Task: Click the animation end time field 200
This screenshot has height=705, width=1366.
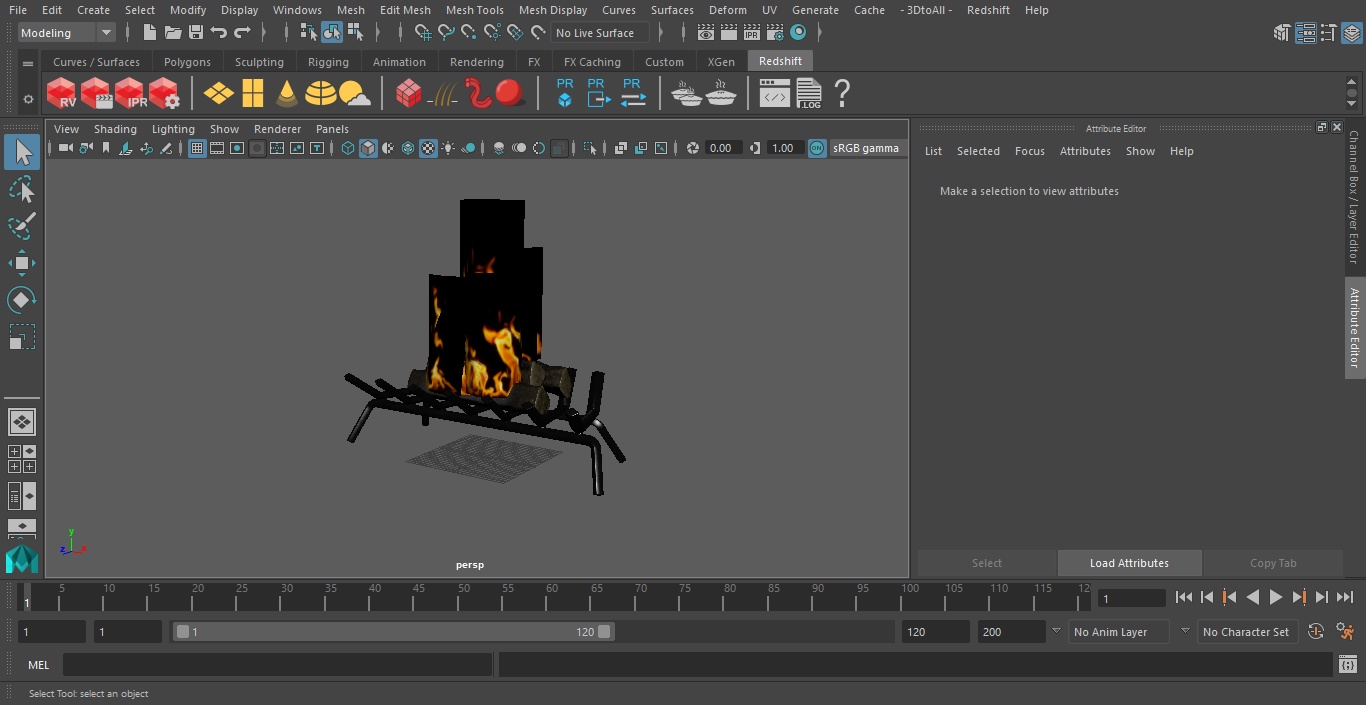Action: point(1011,632)
